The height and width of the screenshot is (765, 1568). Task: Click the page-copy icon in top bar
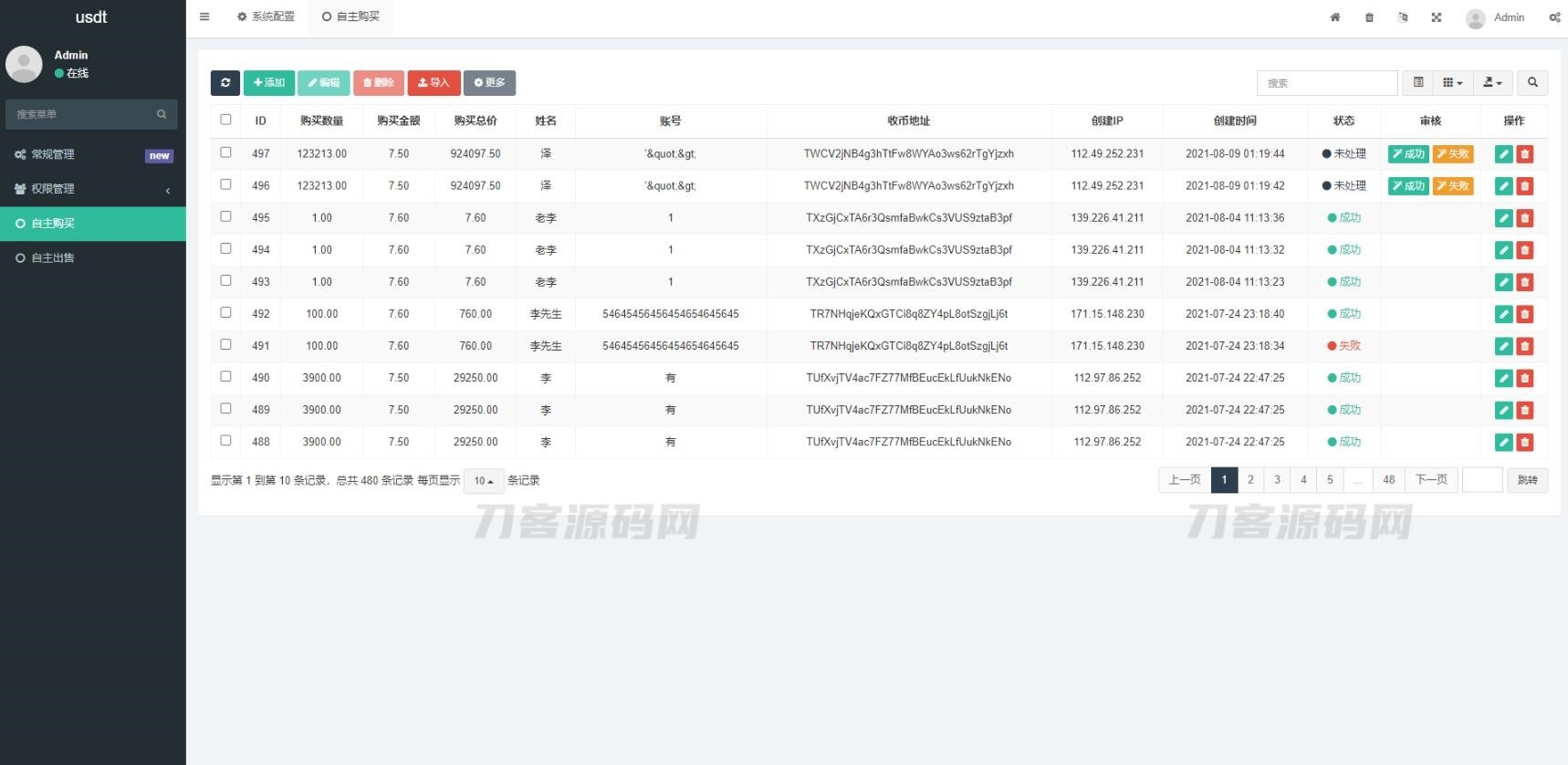[1403, 17]
